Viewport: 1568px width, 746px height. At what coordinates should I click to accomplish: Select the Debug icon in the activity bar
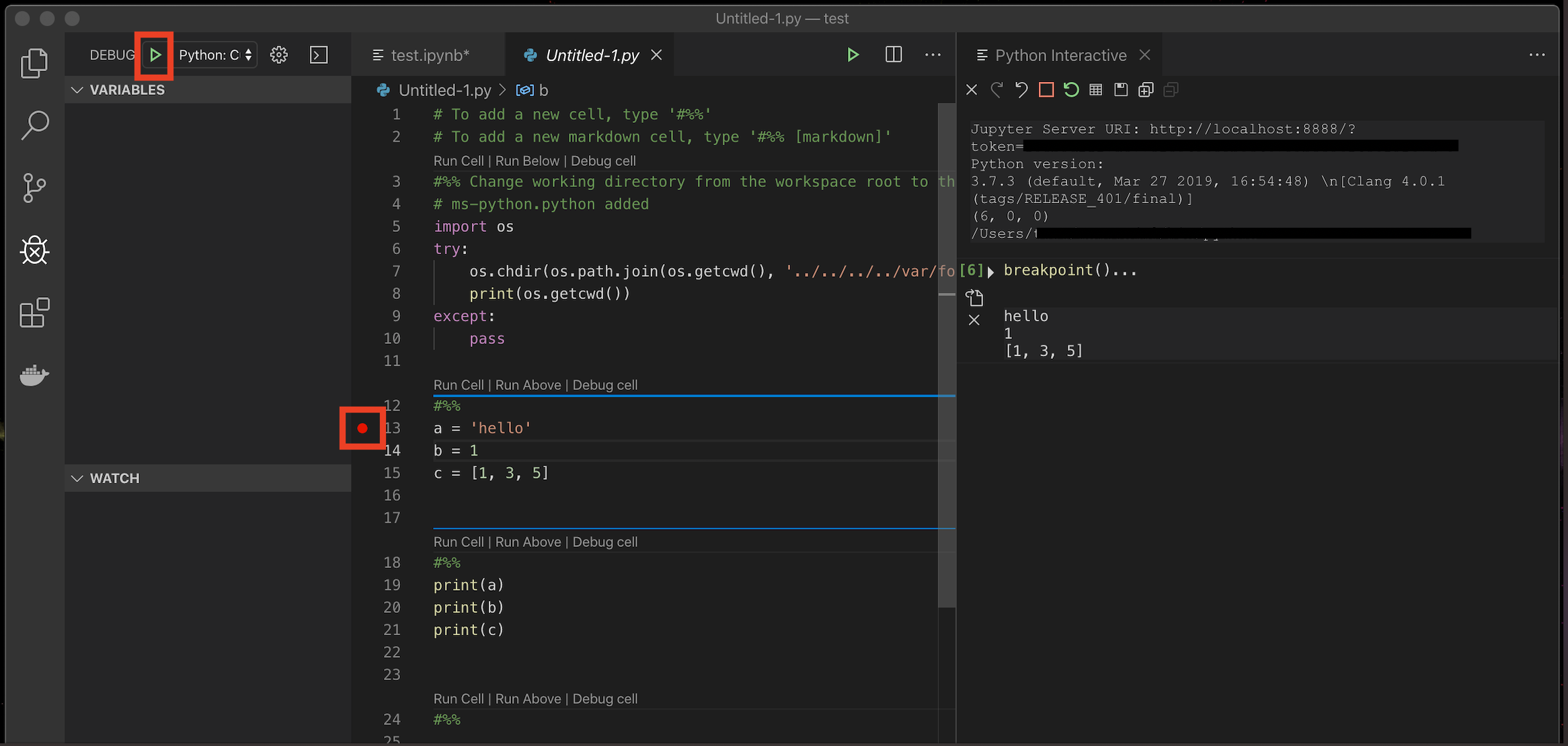(34, 251)
